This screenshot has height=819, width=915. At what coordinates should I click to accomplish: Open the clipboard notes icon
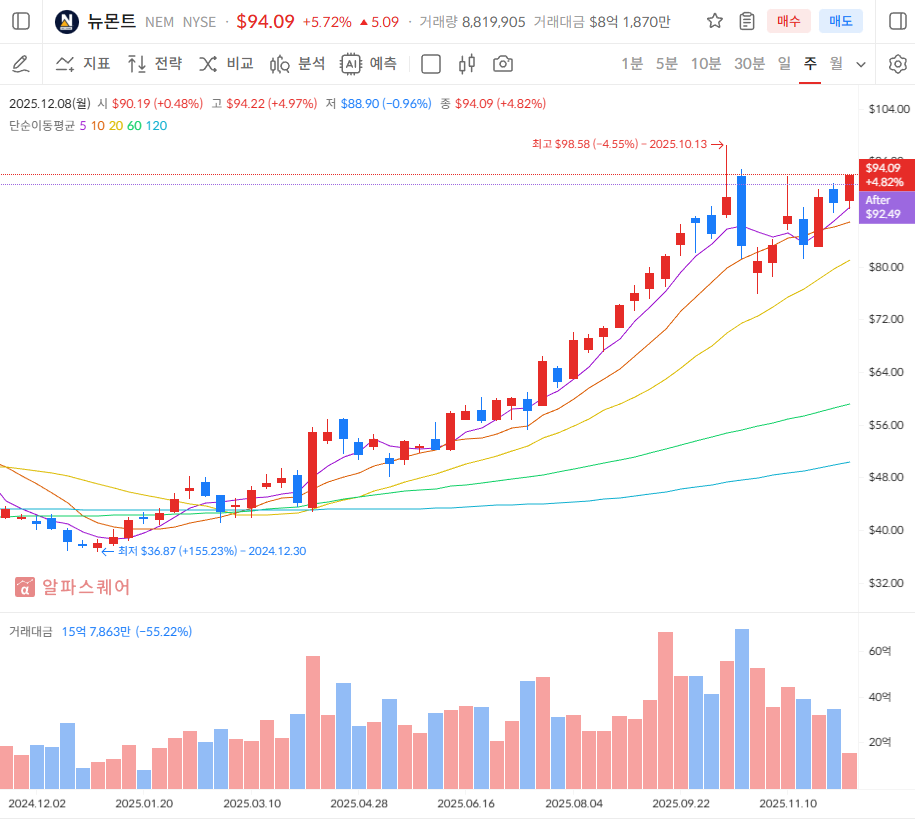pos(747,21)
